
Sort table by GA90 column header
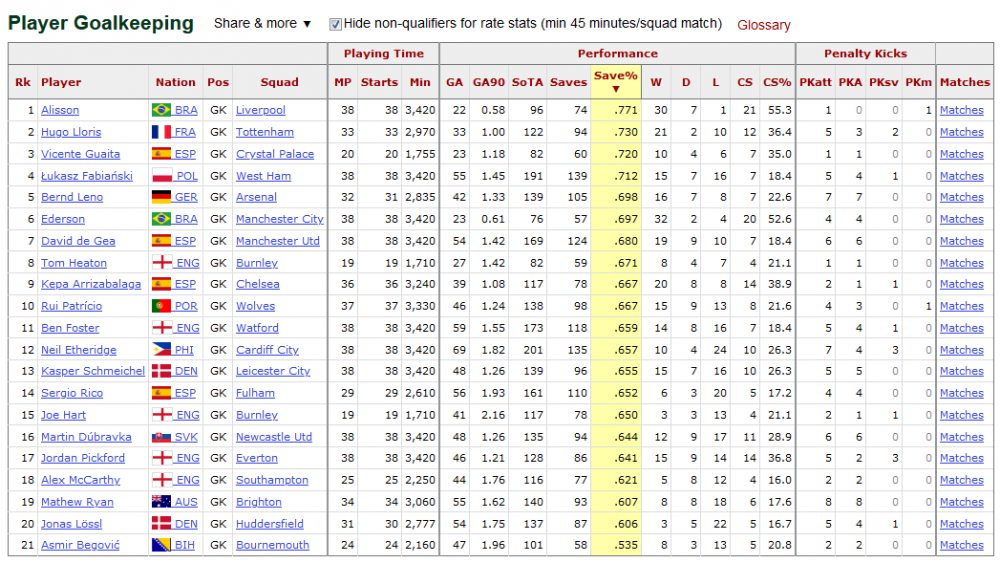(x=489, y=82)
